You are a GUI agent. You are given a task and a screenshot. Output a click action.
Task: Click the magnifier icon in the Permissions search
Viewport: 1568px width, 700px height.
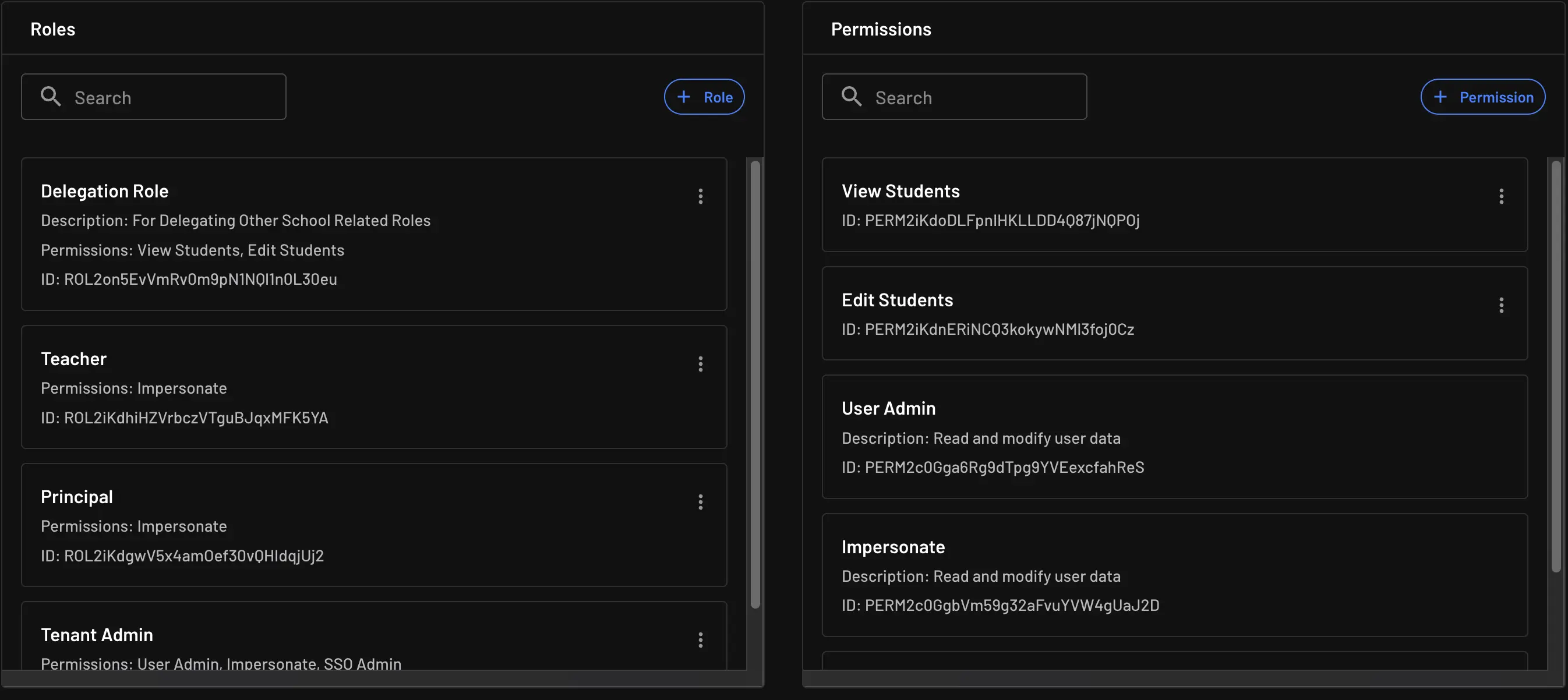[x=851, y=97]
